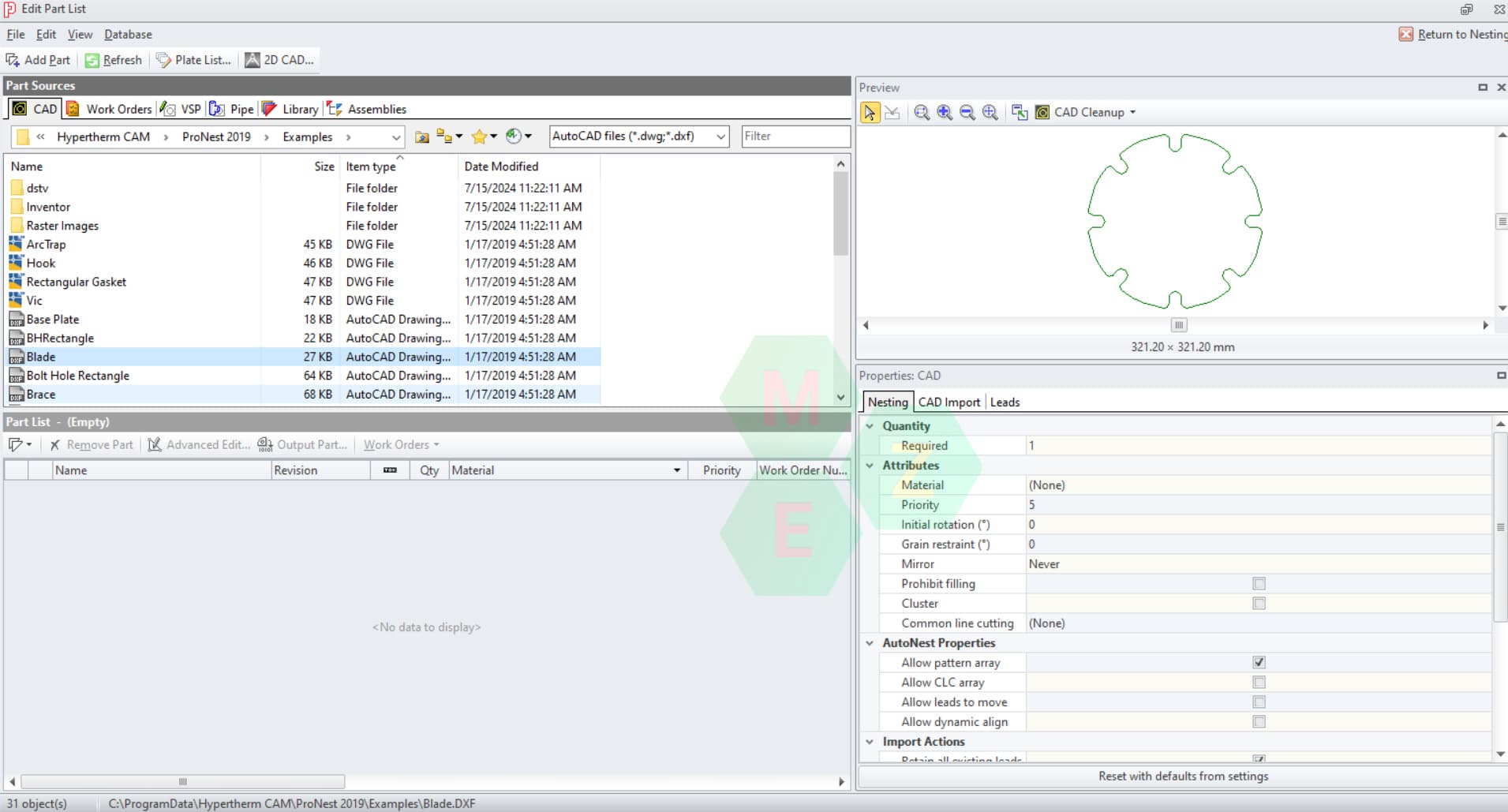Viewport: 1508px width, 812px height.
Task: Click Reset with defaults from settings
Action: [1182, 776]
